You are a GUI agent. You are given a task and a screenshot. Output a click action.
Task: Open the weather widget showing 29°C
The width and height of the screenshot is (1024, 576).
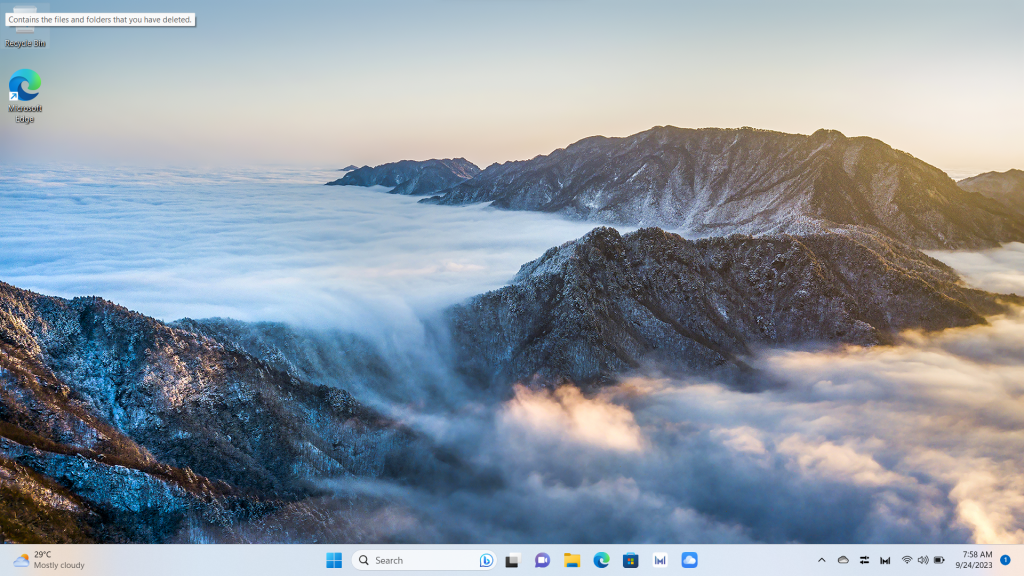49,560
